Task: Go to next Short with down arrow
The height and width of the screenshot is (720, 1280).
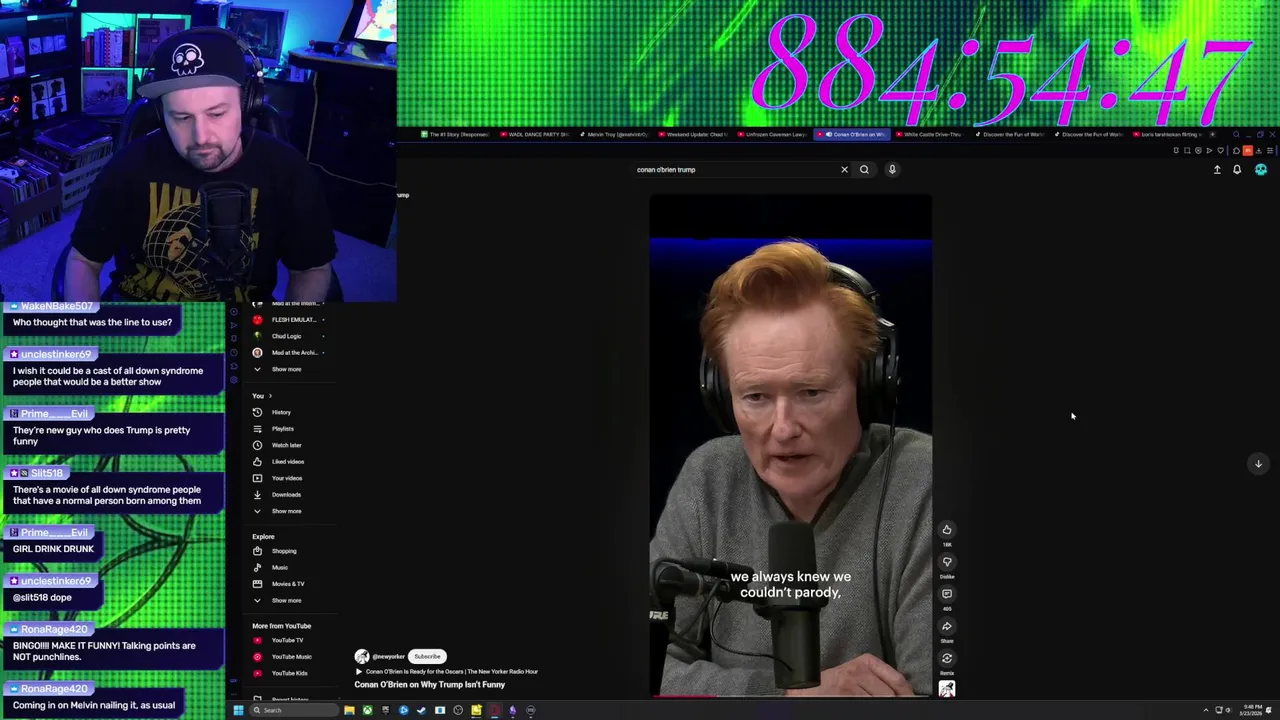Action: point(1258,463)
